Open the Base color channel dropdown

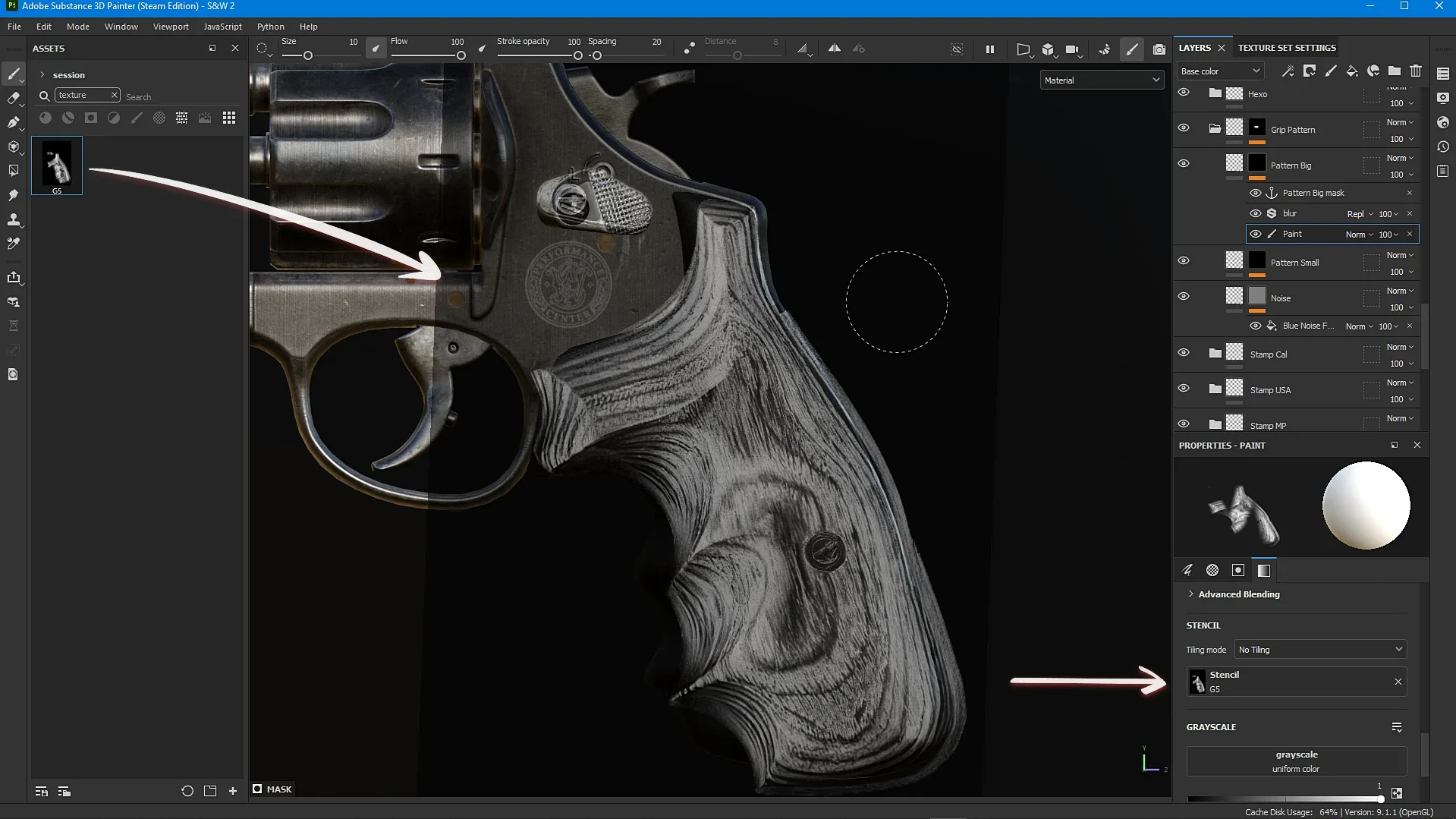point(1219,70)
